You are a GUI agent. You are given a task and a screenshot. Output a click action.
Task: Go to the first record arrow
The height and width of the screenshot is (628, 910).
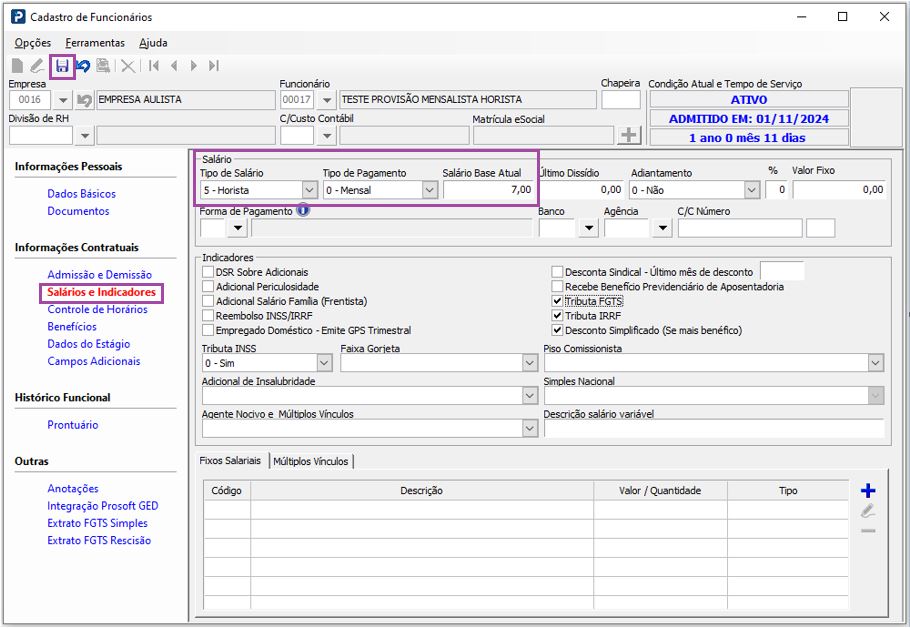(154, 66)
